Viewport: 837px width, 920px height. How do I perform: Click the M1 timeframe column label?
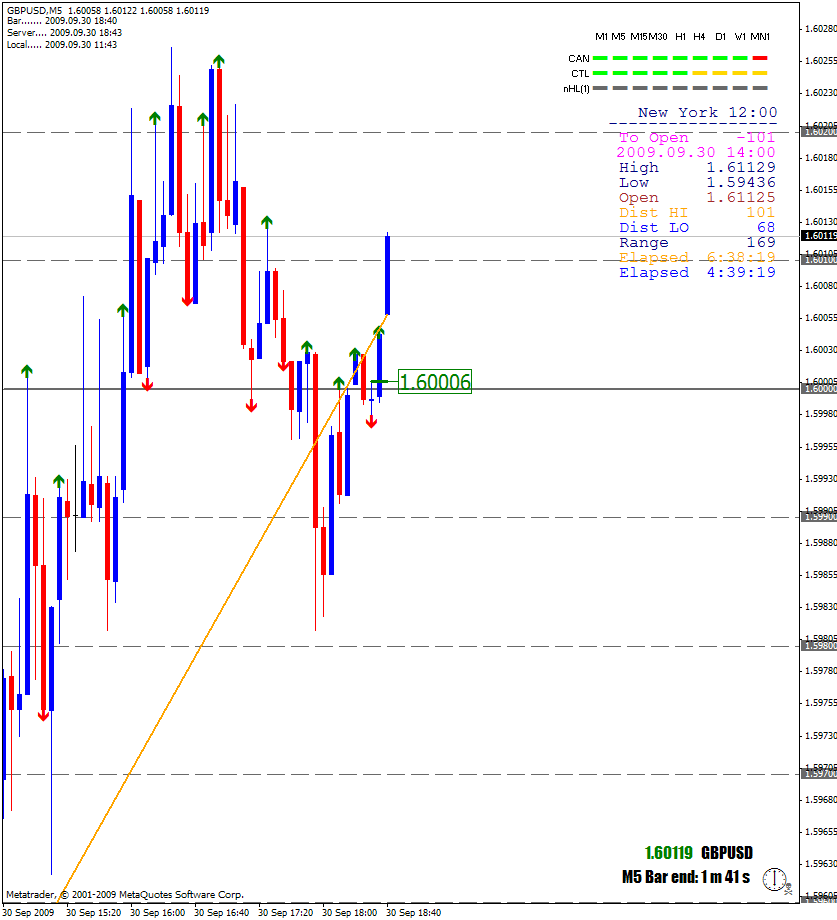[x=601, y=36]
